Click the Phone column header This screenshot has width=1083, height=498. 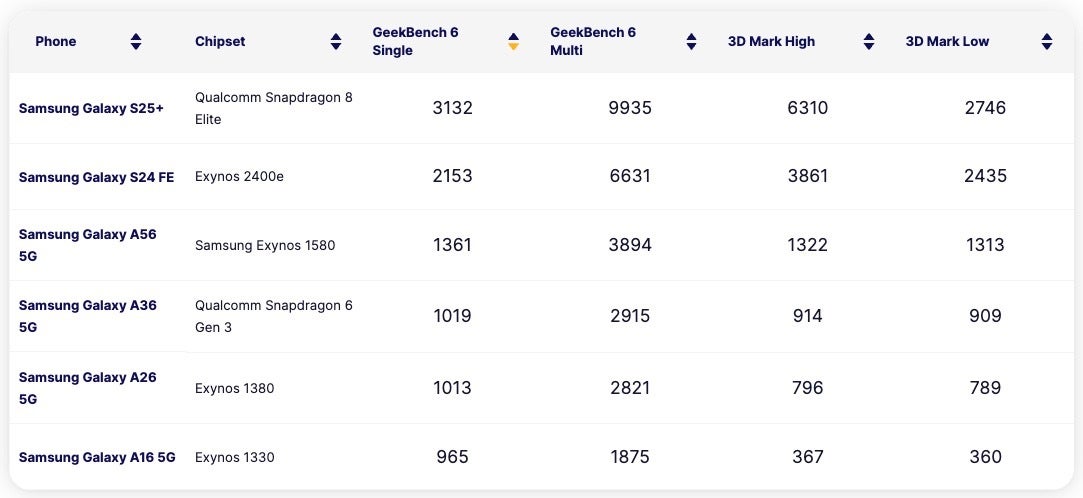pos(56,42)
